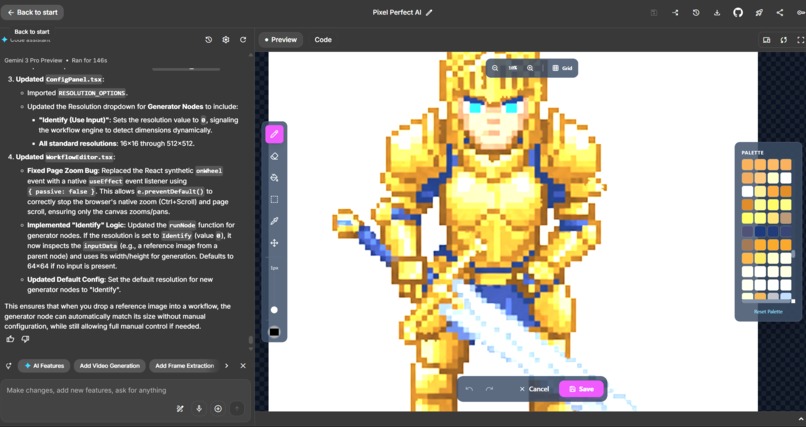Deploy the app with the rocket icon
The image size is (806, 427).
coord(759,12)
